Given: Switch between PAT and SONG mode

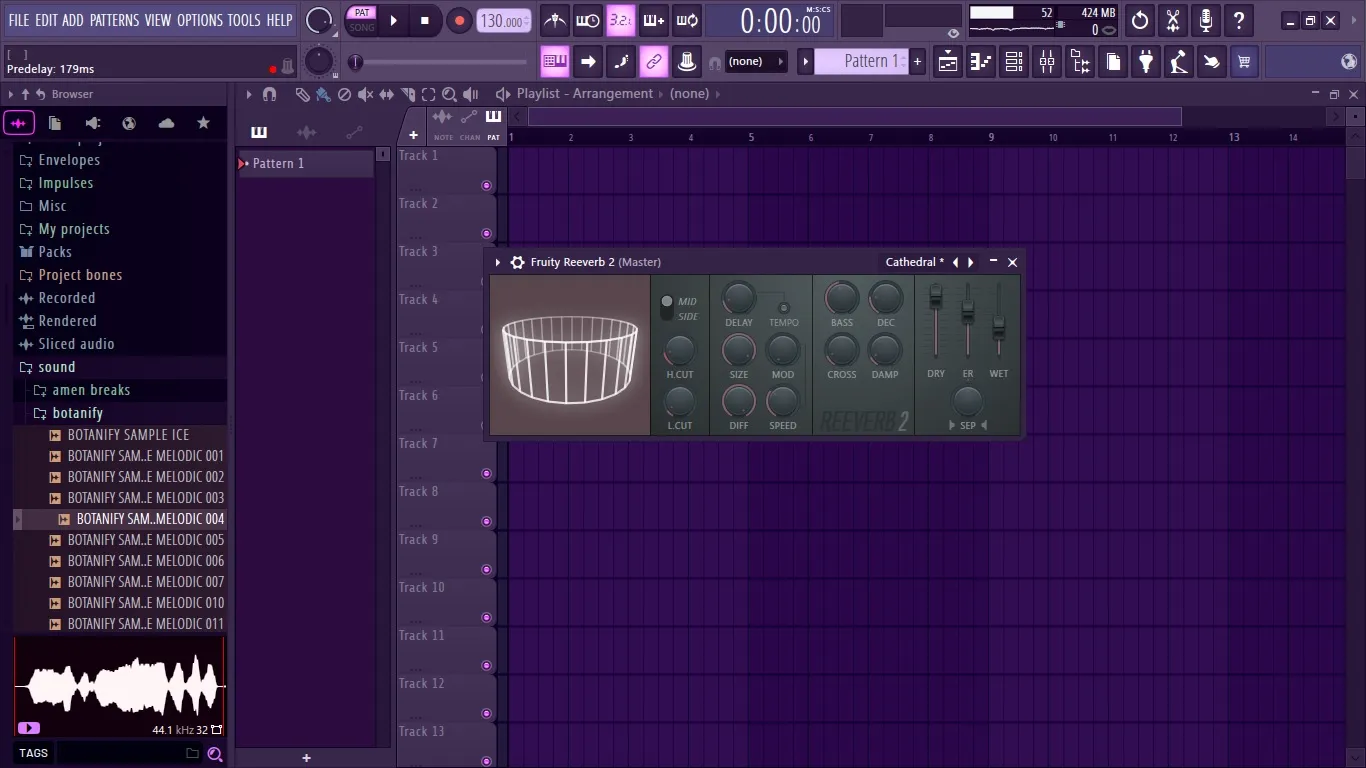Looking at the screenshot, I should (x=362, y=20).
